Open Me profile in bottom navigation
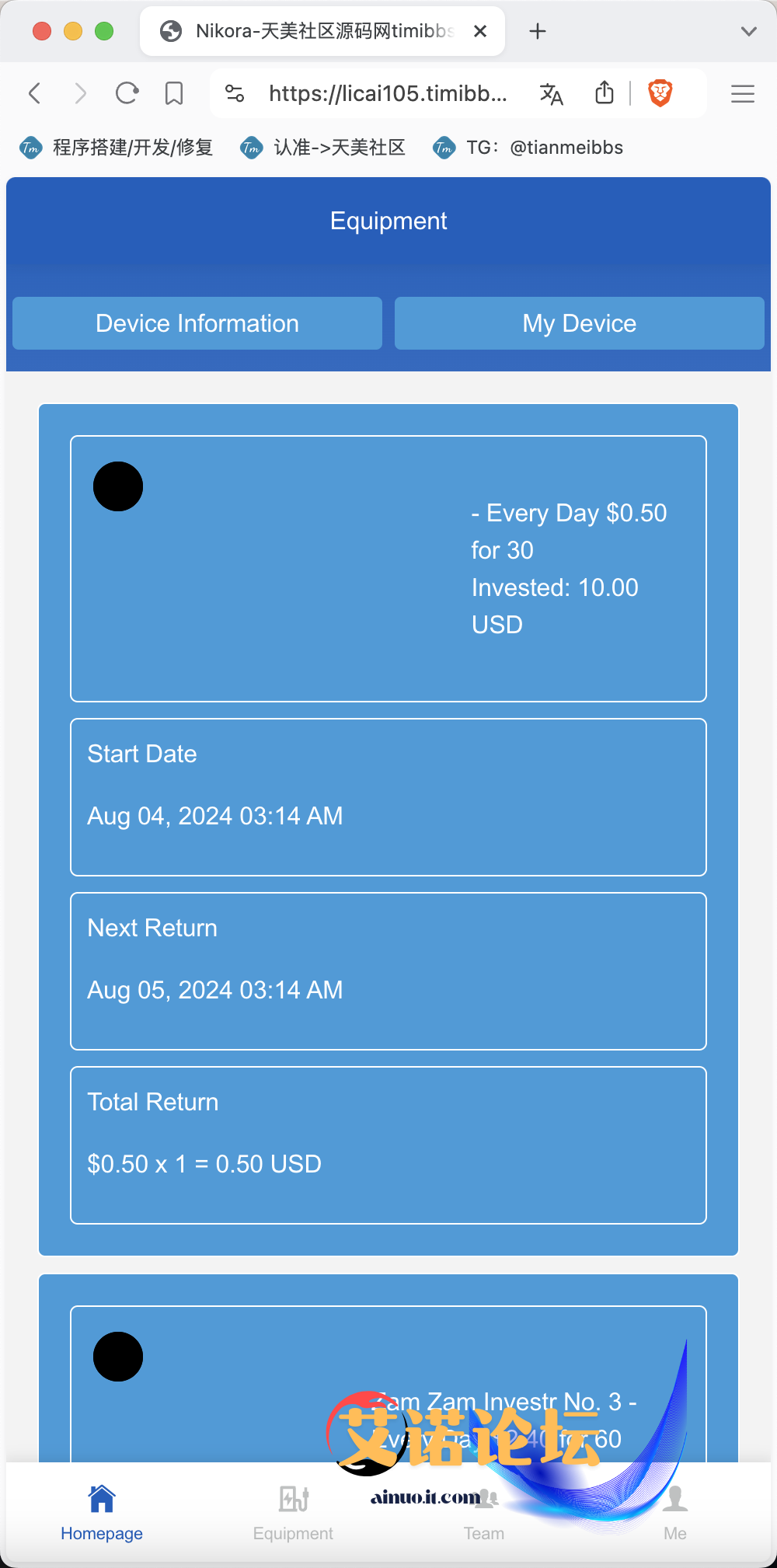This screenshot has height=1568, width=777. tap(675, 1512)
